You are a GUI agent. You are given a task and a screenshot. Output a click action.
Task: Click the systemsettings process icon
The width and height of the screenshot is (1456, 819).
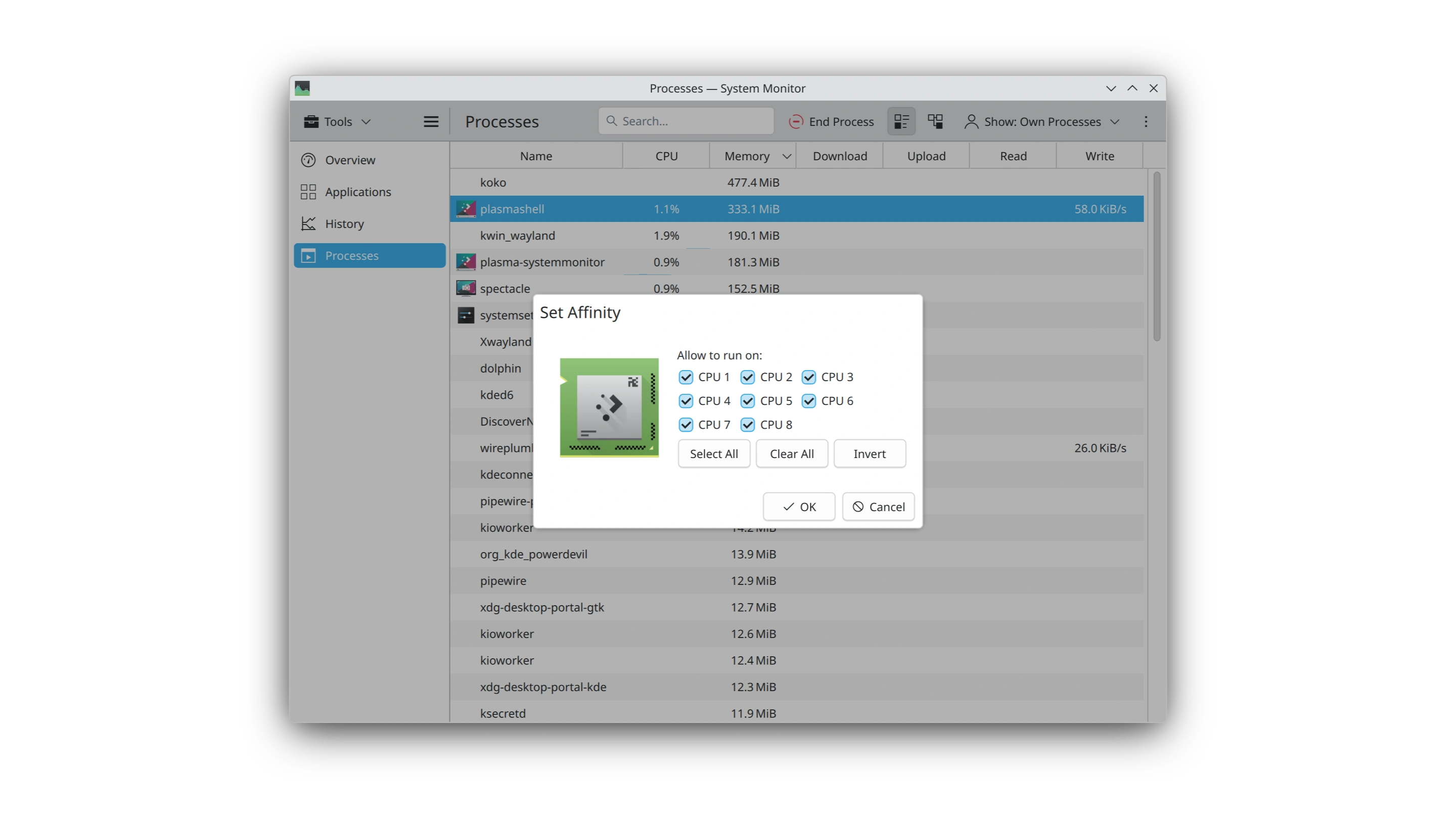pyautogui.click(x=466, y=315)
